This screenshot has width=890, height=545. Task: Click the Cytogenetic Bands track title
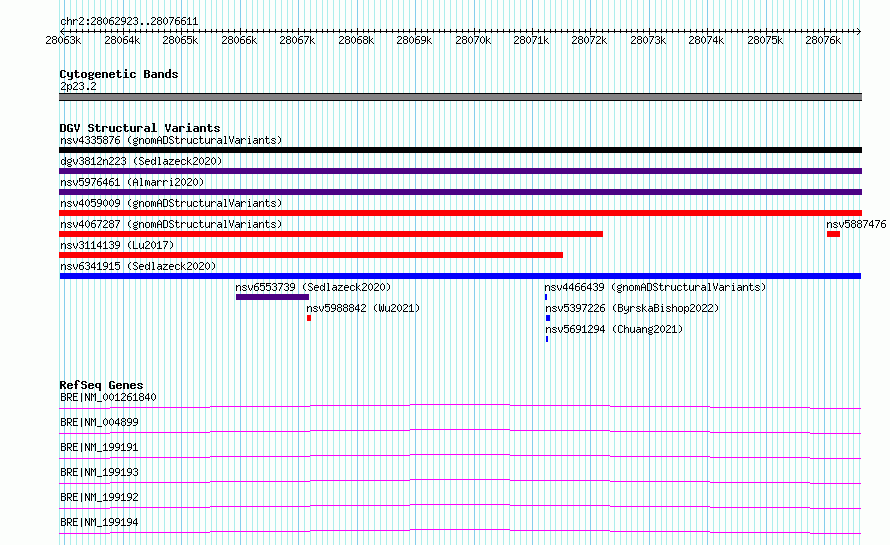119,74
